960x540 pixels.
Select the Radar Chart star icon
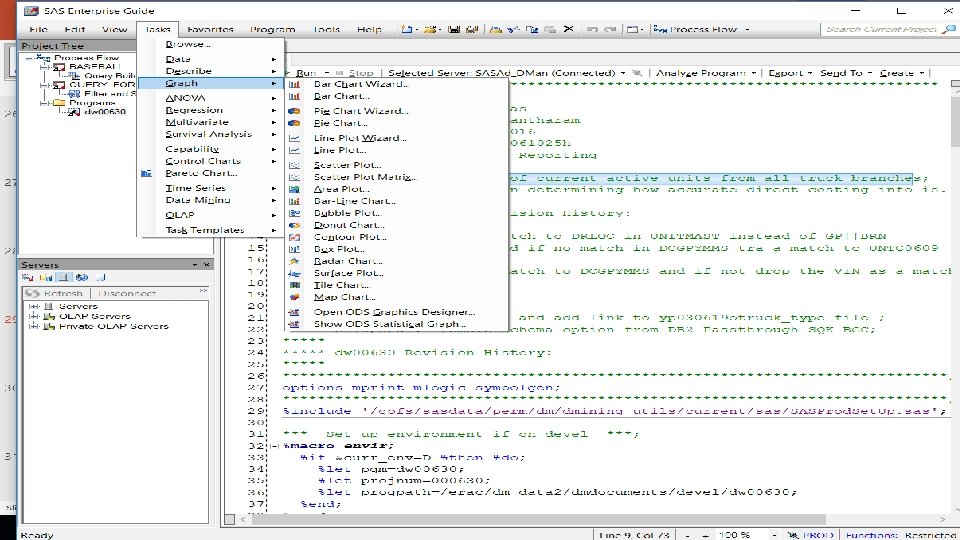pyautogui.click(x=295, y=261)
